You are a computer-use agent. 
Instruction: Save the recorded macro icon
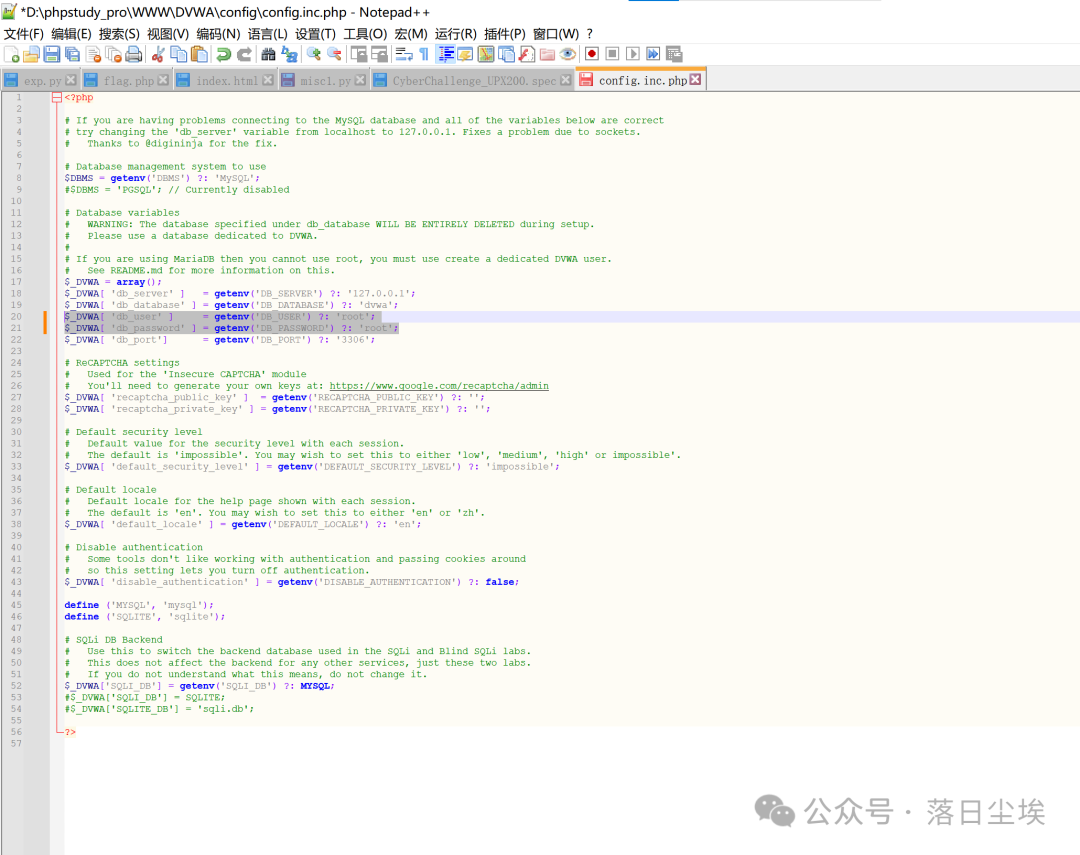coord(674,54)
